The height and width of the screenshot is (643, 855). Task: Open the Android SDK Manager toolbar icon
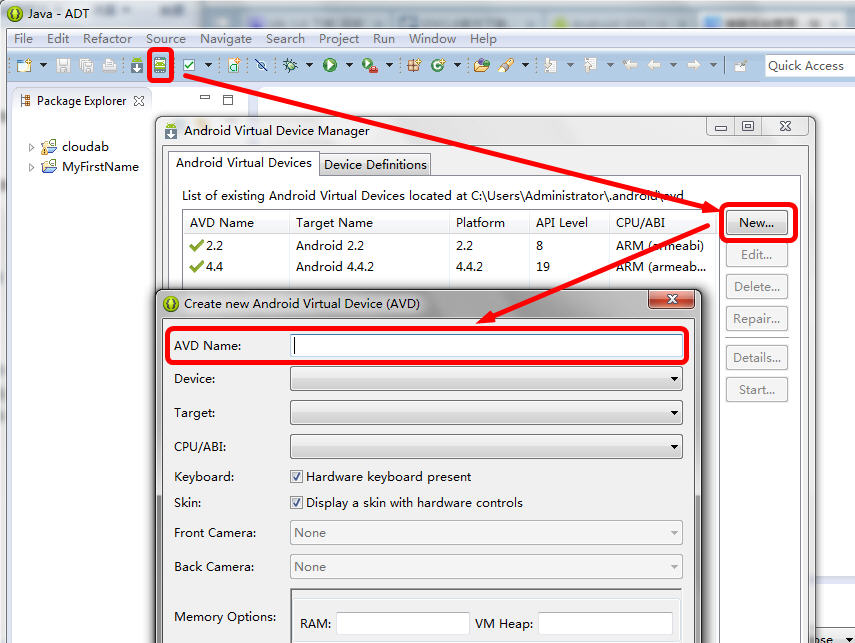pyautogui.click(x=137, y=65)
